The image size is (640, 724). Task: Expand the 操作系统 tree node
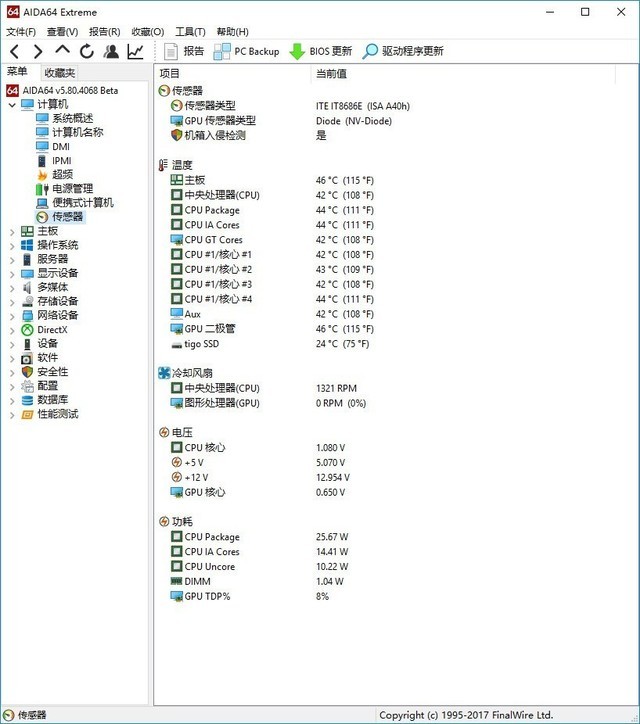[x=12, y=246]
